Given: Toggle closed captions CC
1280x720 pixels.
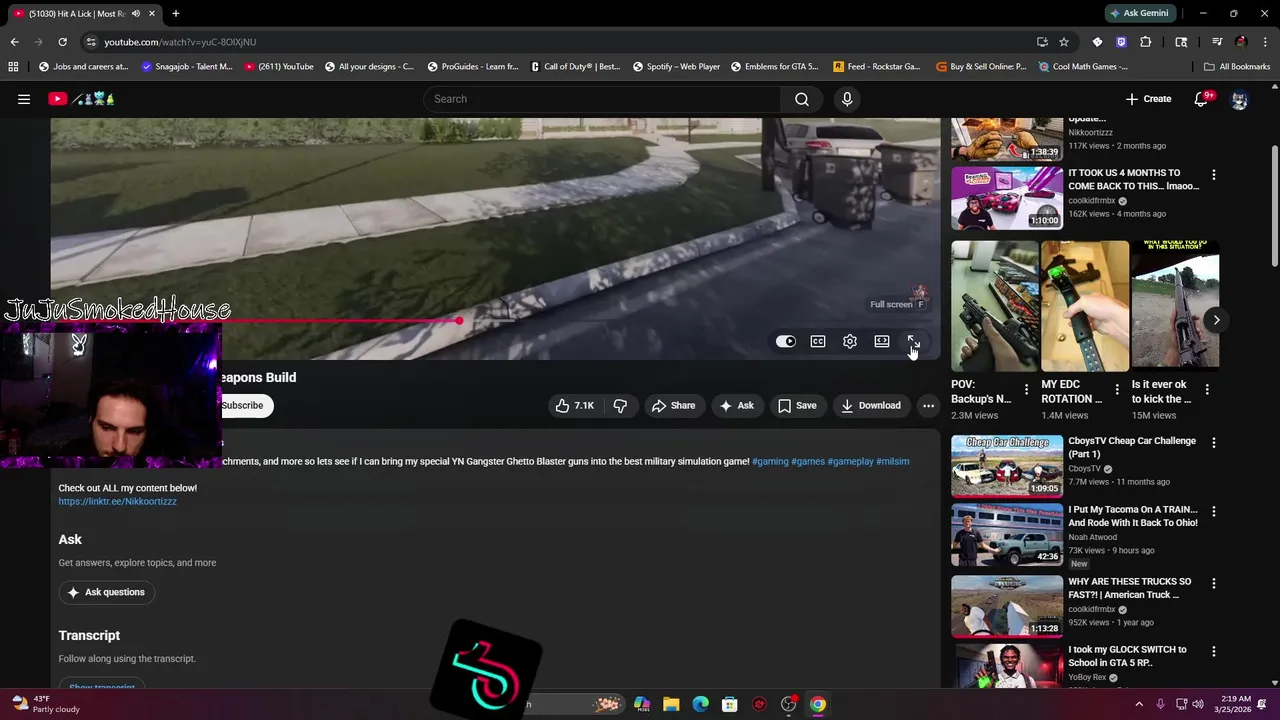Looking at the screenshot, I should (x=818, y=342).
